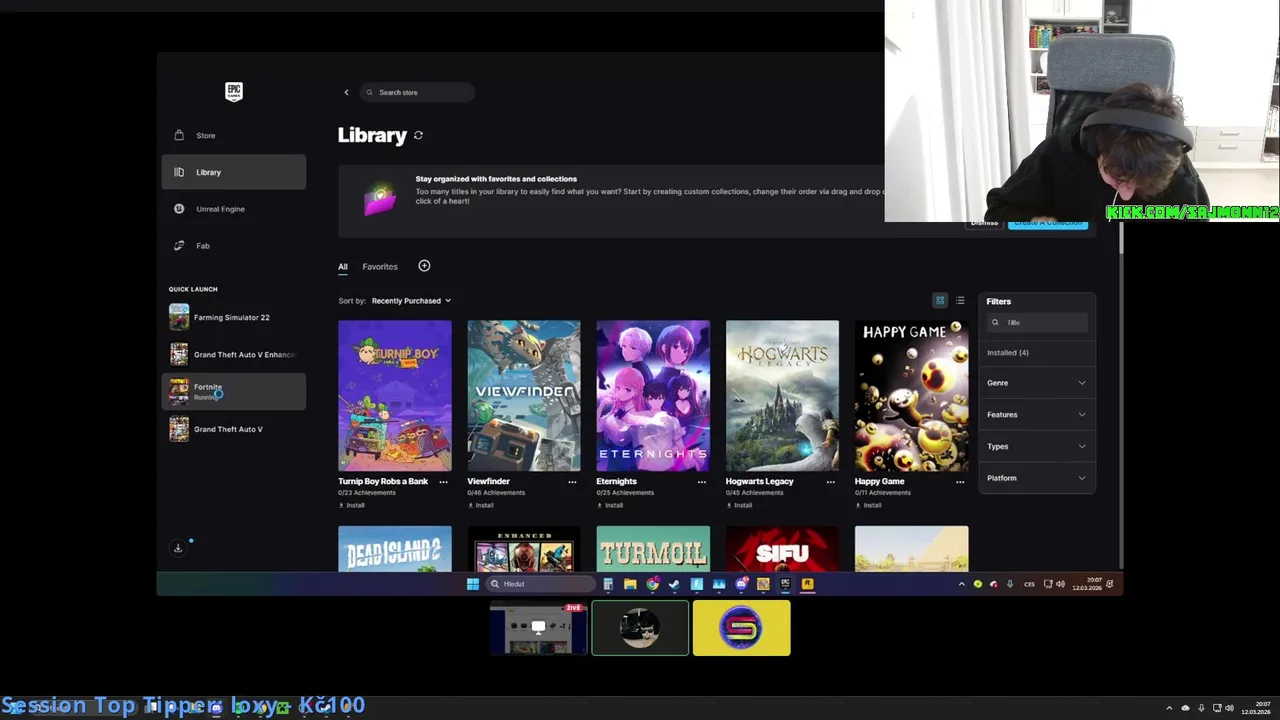The height and width of the screenshot is (720, 1280).
Task: Open the Store page from sidebar
Action: point(234,135)
